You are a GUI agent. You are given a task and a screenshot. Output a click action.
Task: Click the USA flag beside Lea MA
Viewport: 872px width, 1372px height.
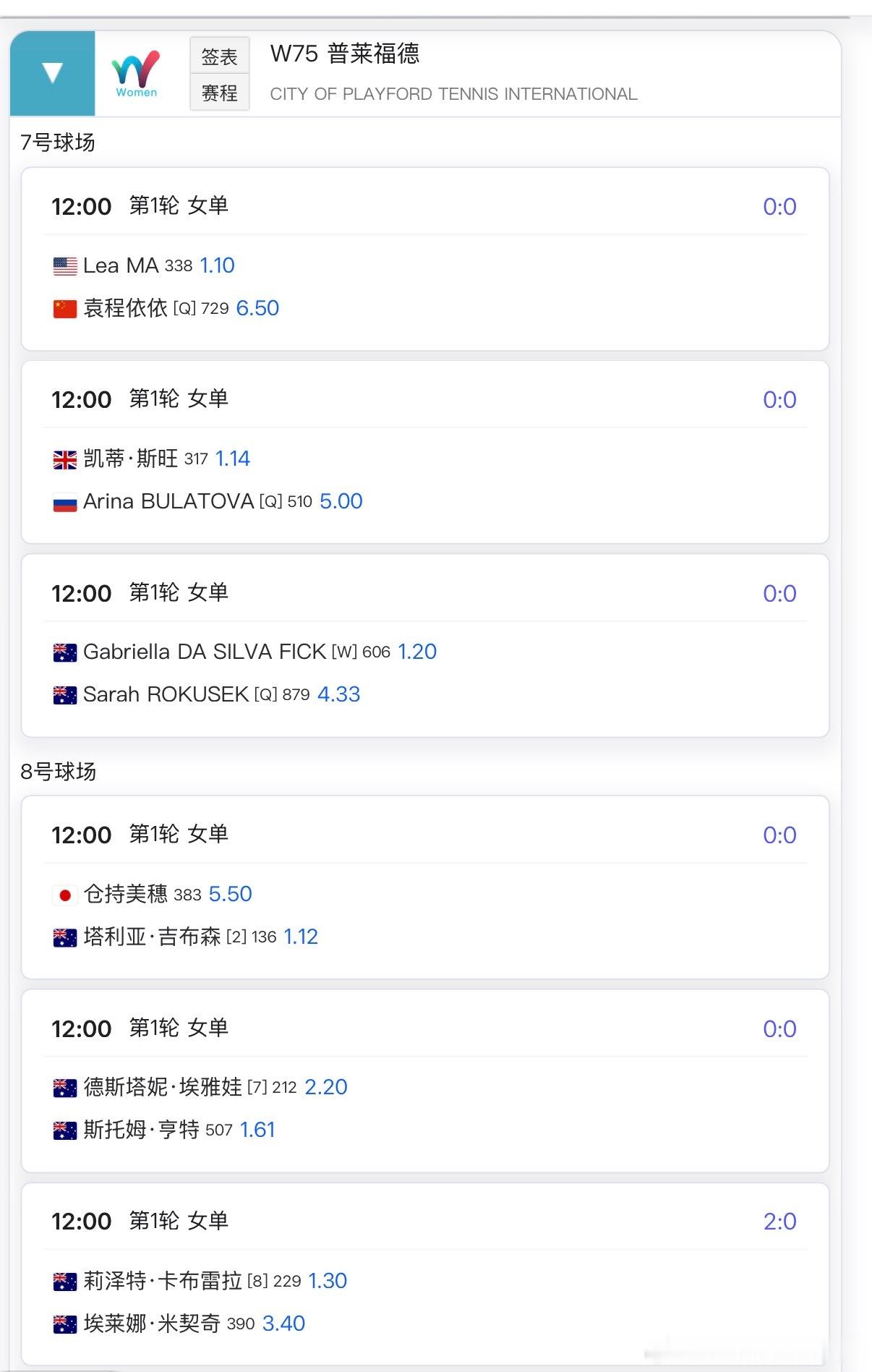pyautogui.click(x=65, y=266)
